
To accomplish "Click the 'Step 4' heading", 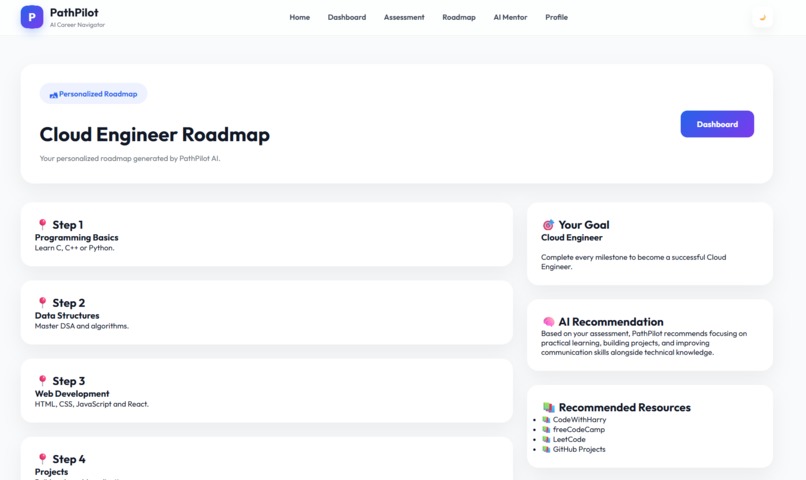I will tap(69, 459).
